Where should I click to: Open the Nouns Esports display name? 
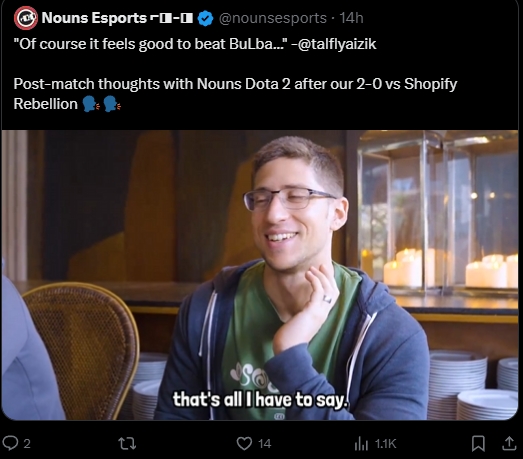(x=94, y=18)
